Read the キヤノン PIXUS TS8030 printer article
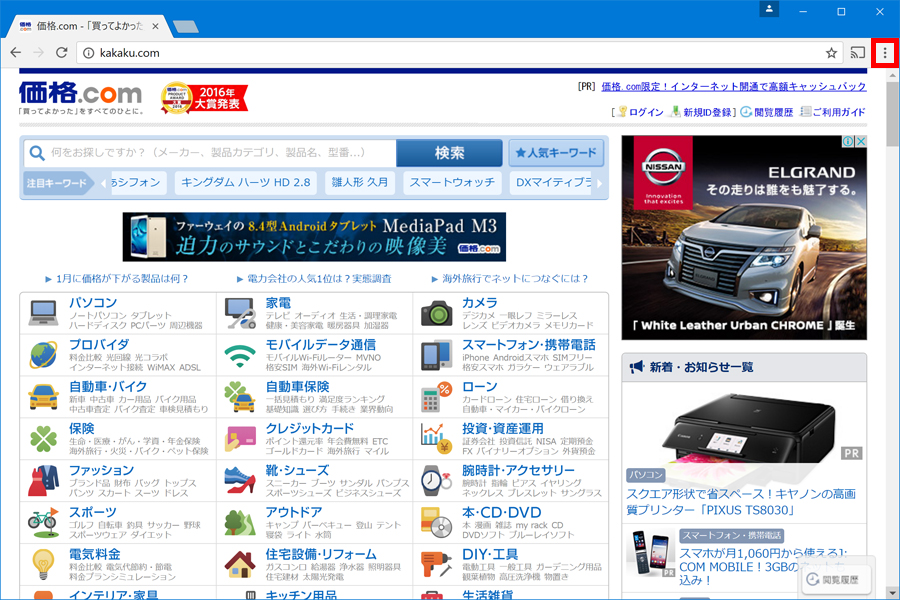900x600 pixels. pos(741,502)
